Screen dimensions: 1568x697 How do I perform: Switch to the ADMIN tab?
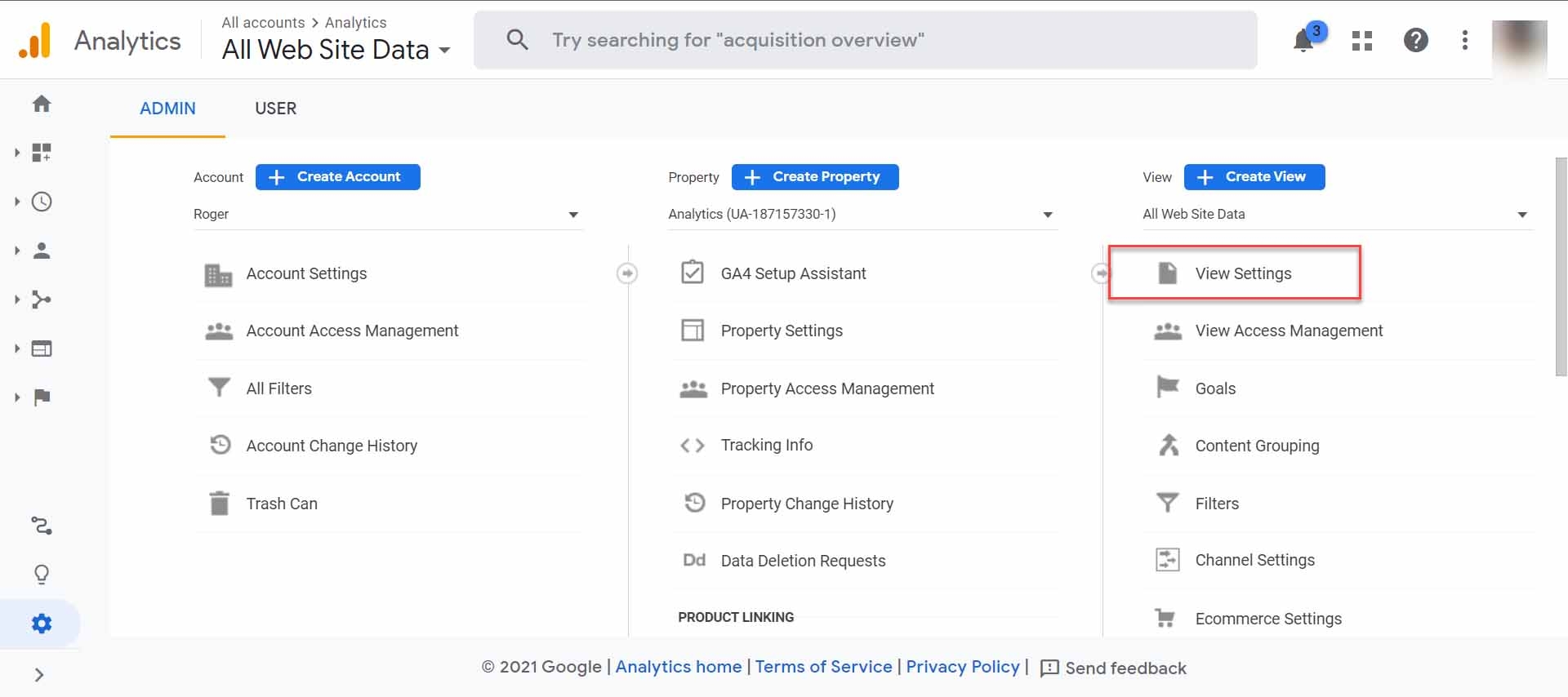point(167,109)
